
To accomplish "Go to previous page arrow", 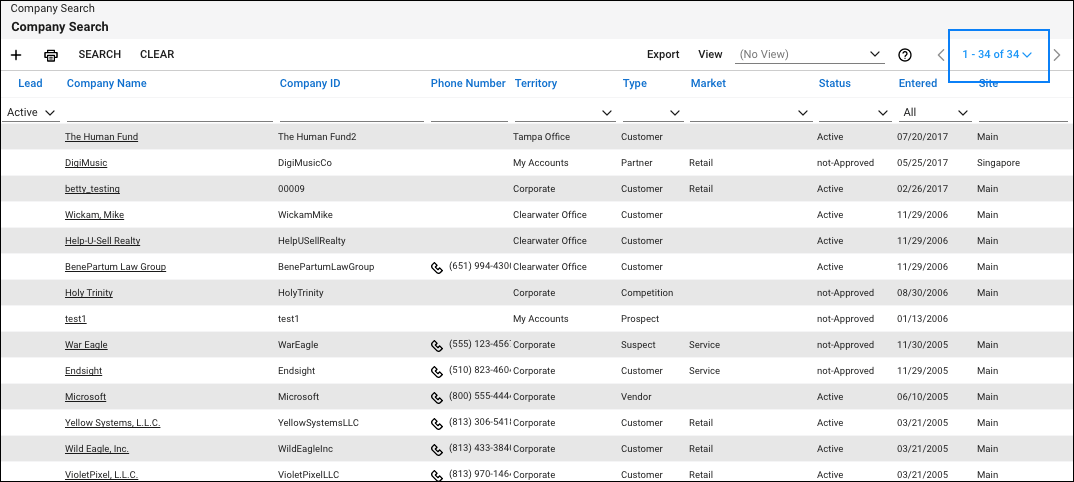I will coord(941,55).
